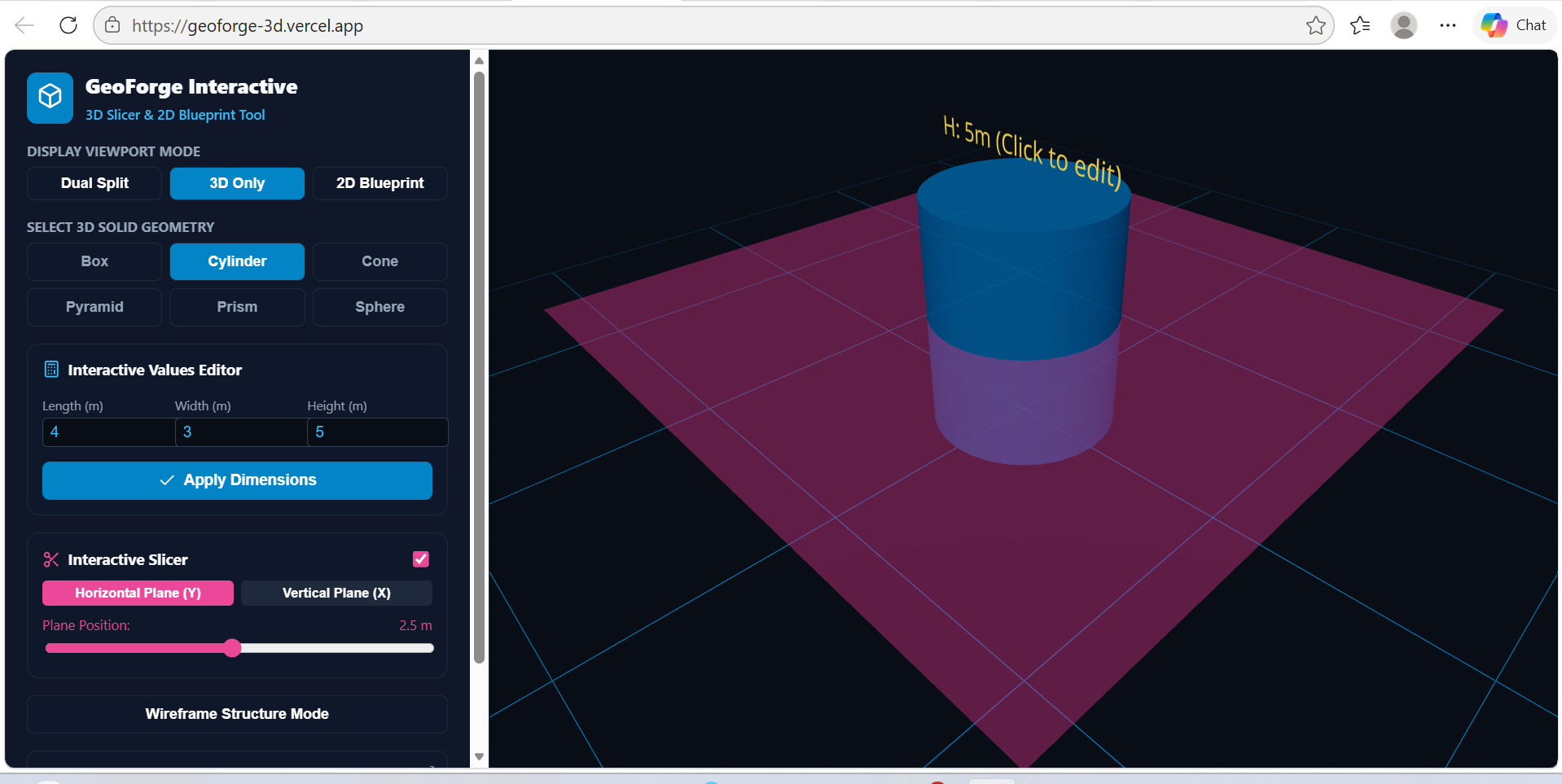Open Copilot Chat in browser

click(1514, 25)
